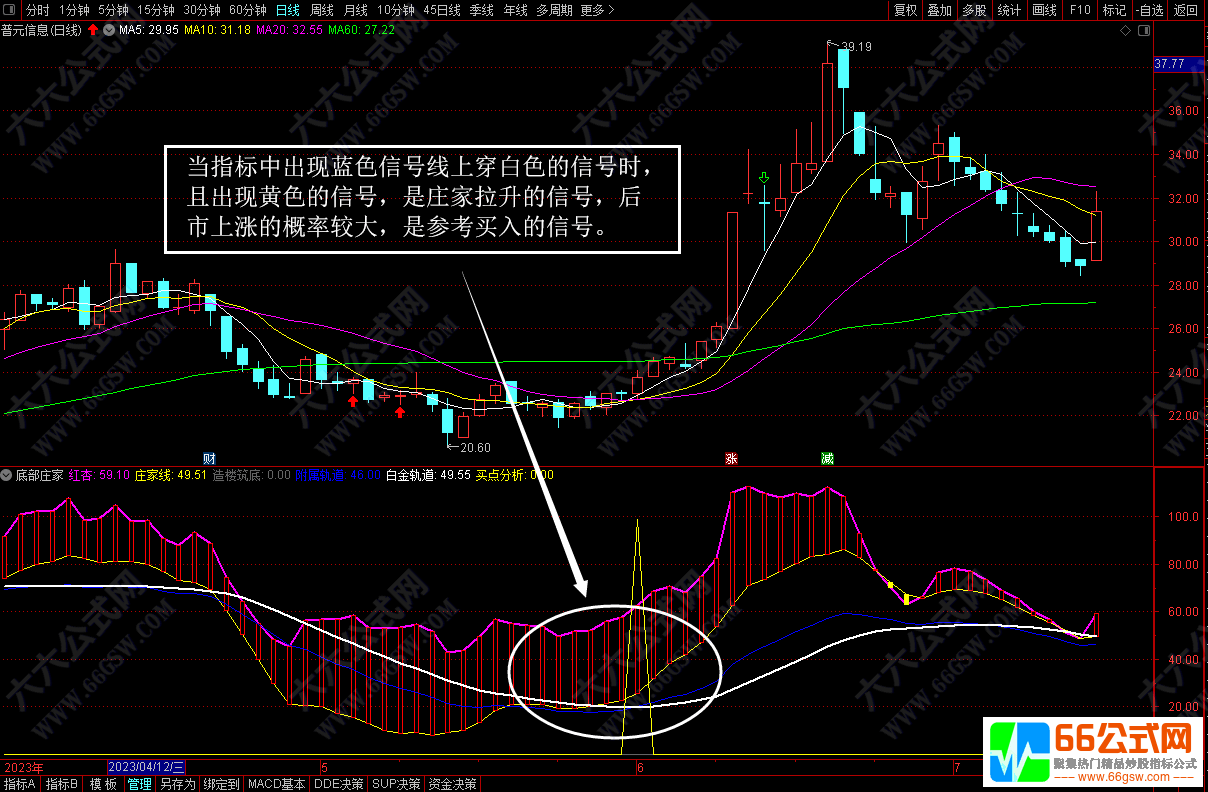
Task: Click the red 涨 marker on chart
Action: coord(731,458)
